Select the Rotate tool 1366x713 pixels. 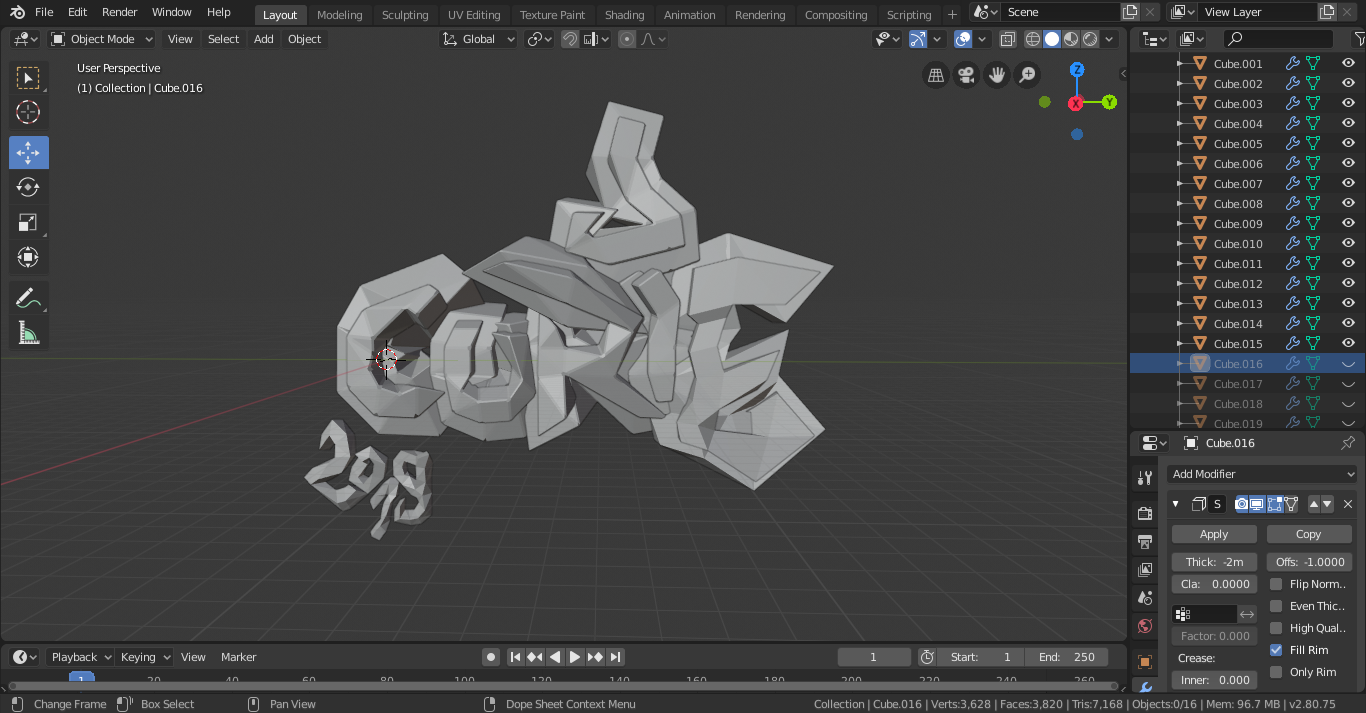point(28,187)
